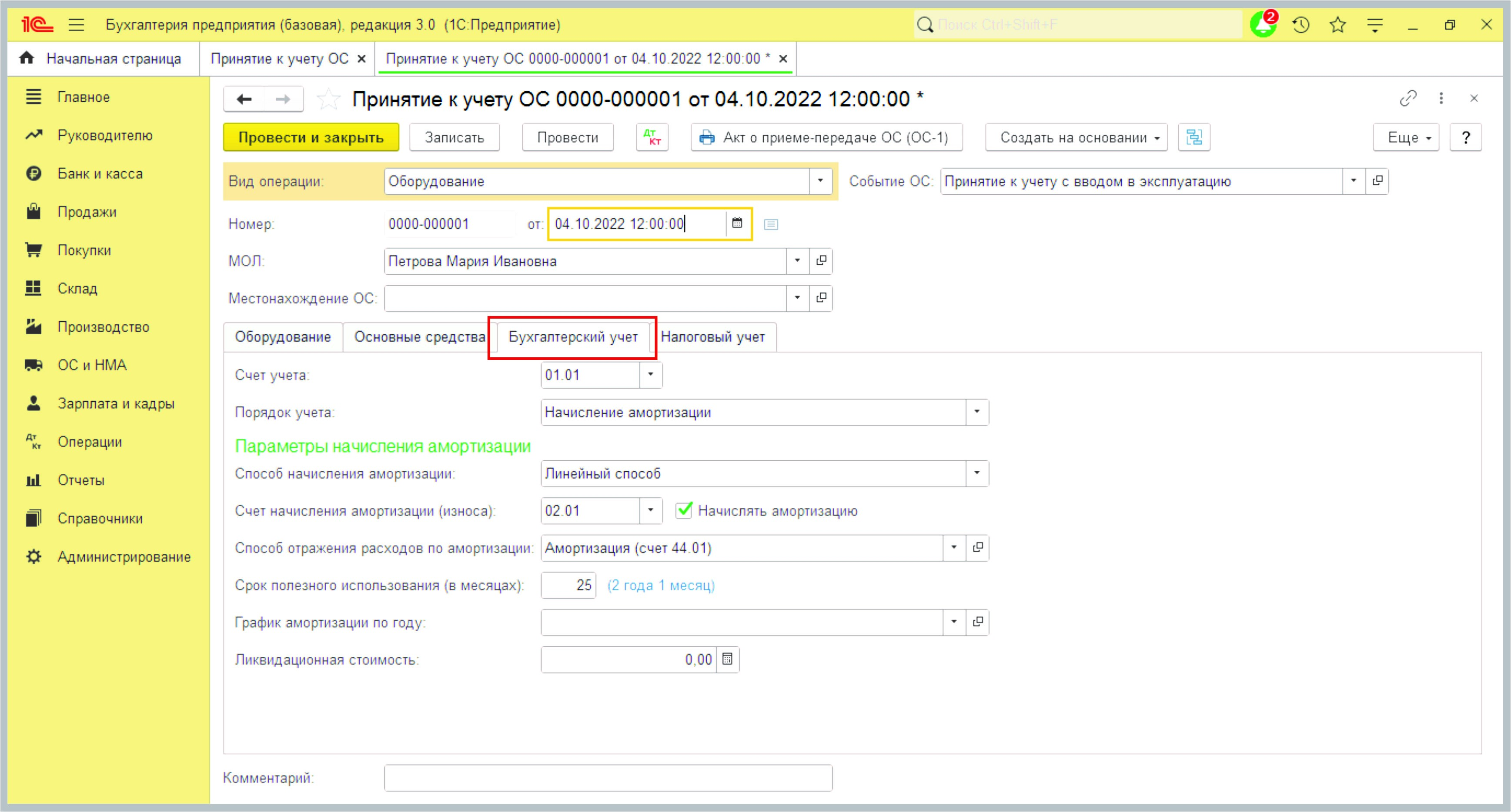Open the Зарплата и кадры section
This screenshot has width=1511, height=812.
point(116,403)
